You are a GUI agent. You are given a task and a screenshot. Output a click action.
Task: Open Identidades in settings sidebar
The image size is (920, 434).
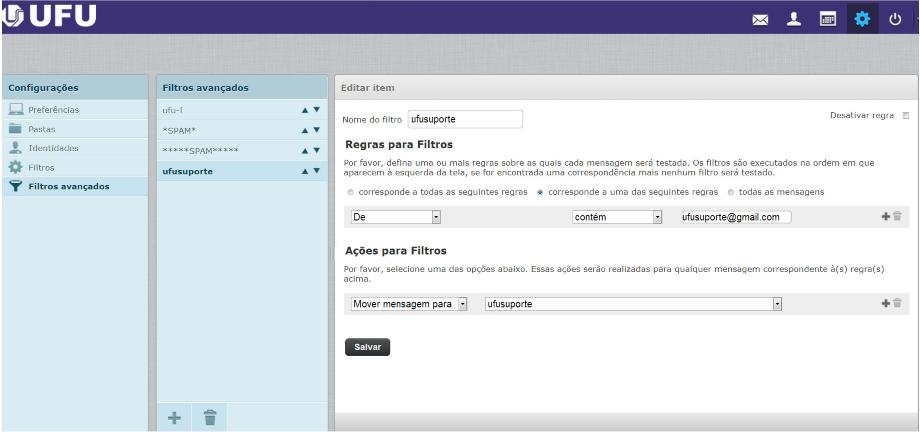54,147
